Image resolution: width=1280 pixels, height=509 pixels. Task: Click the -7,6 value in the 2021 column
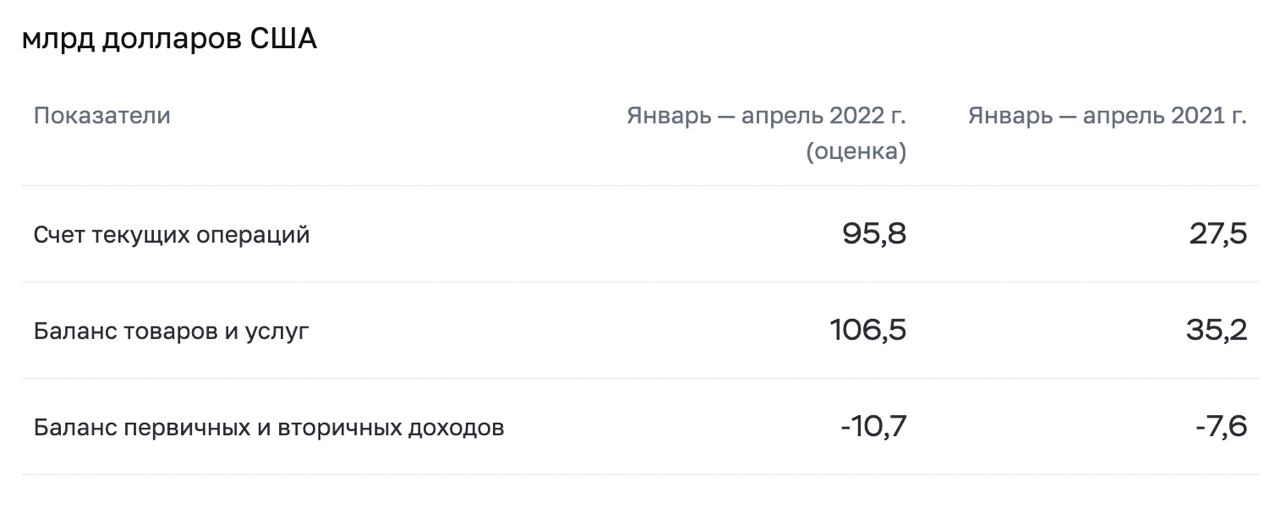[x=1221, y=427]
